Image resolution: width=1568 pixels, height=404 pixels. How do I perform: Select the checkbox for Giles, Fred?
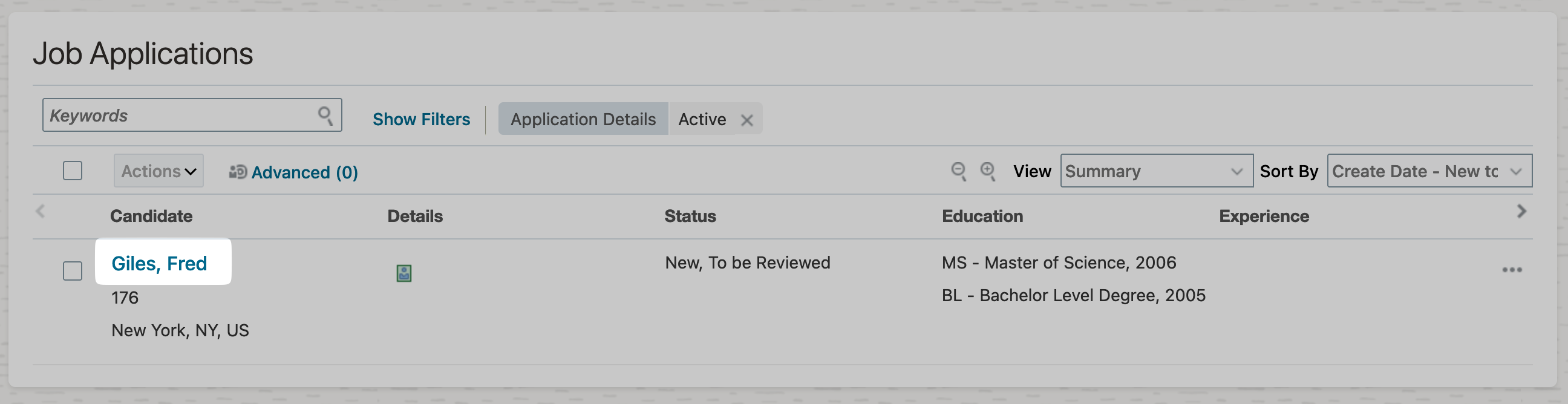(73, 271)
